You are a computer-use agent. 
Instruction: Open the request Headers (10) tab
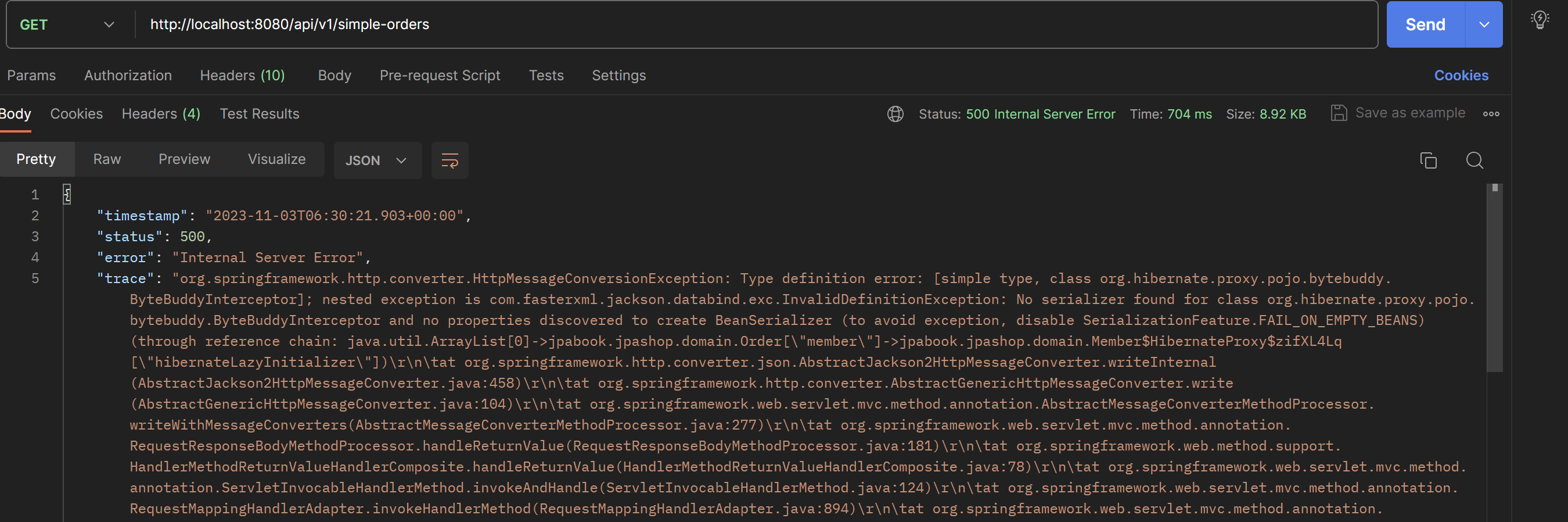[x=242, y=76]
